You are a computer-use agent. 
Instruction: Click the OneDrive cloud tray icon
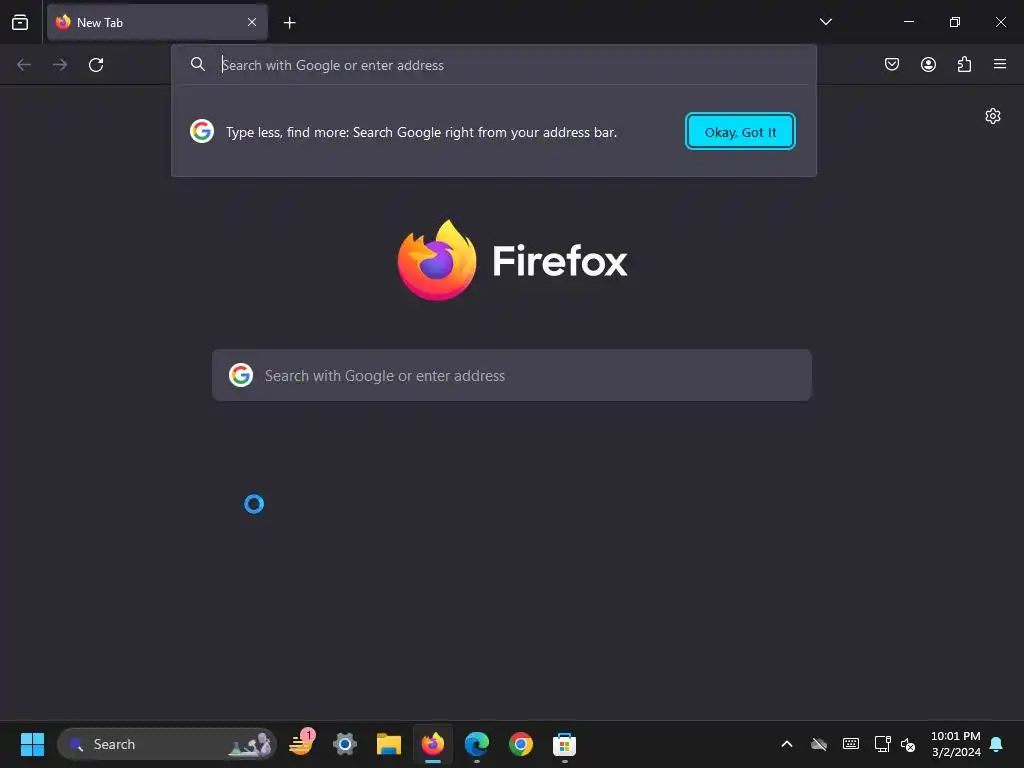tap(819, 744)
